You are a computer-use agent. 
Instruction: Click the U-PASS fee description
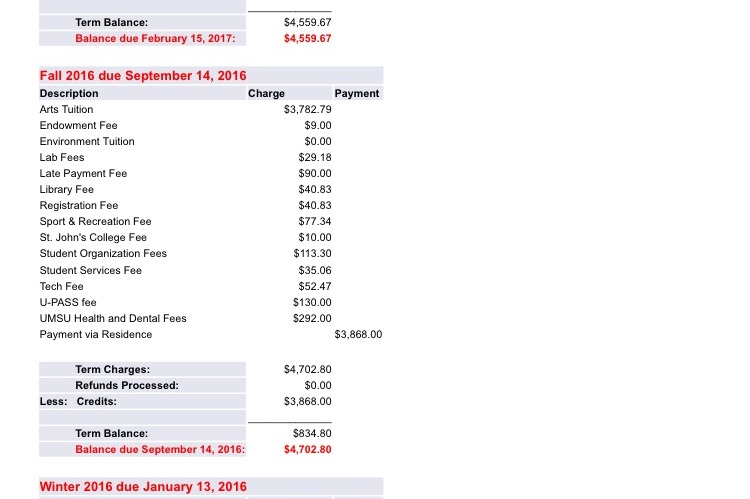click(x=68, y=302)
